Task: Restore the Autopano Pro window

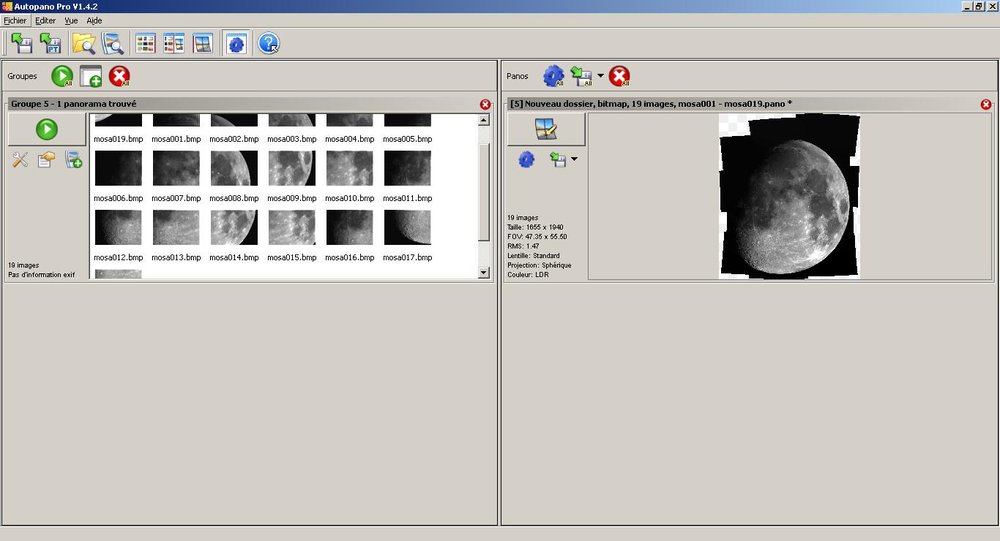Action: click(979, 6)
